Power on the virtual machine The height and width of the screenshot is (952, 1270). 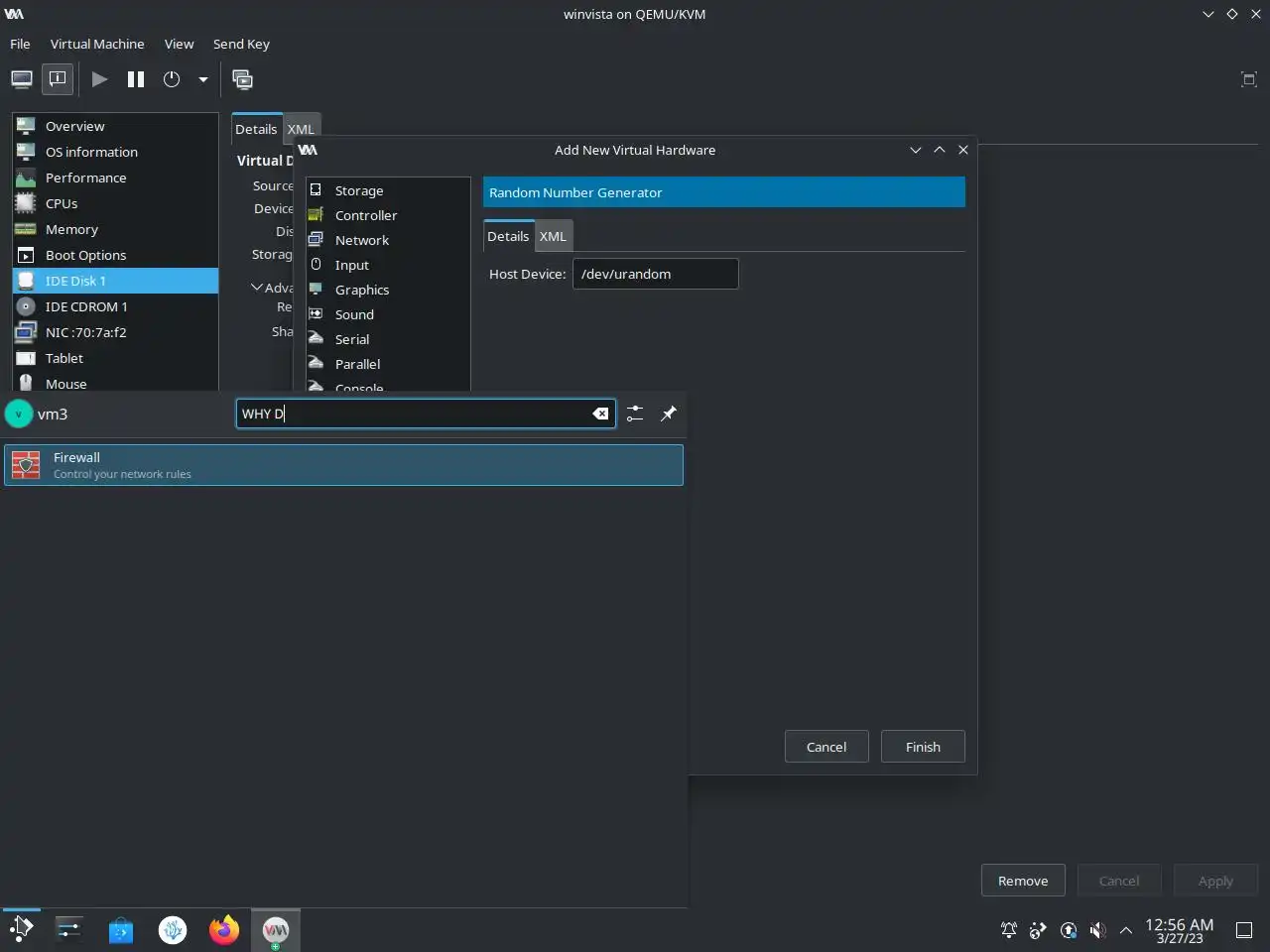(x=99, y=79)
